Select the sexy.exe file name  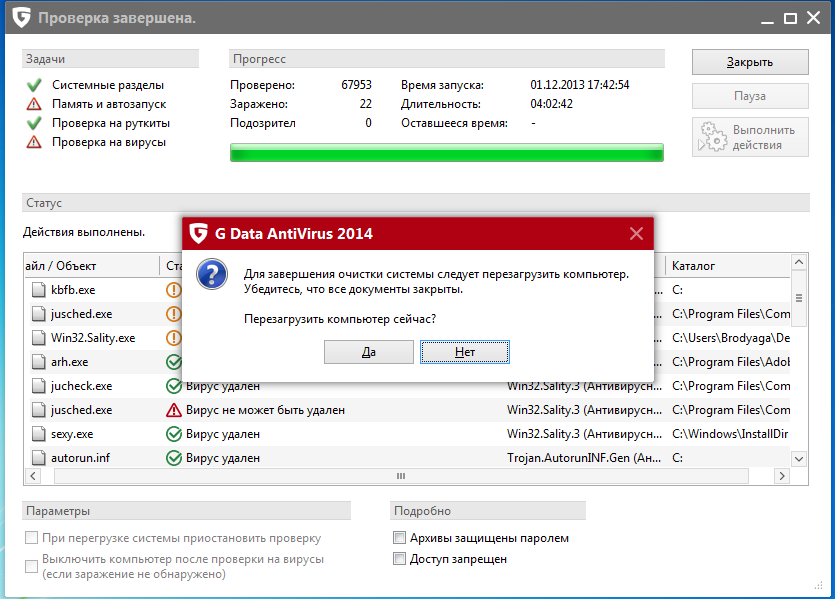point(72,434)
